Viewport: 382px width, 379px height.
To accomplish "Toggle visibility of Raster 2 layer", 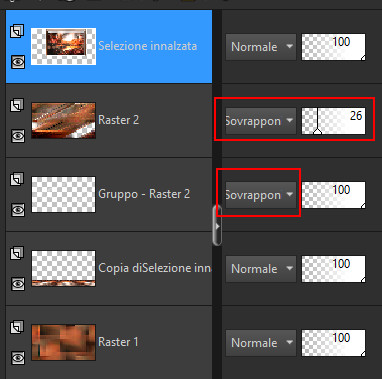I will point(18,136).
